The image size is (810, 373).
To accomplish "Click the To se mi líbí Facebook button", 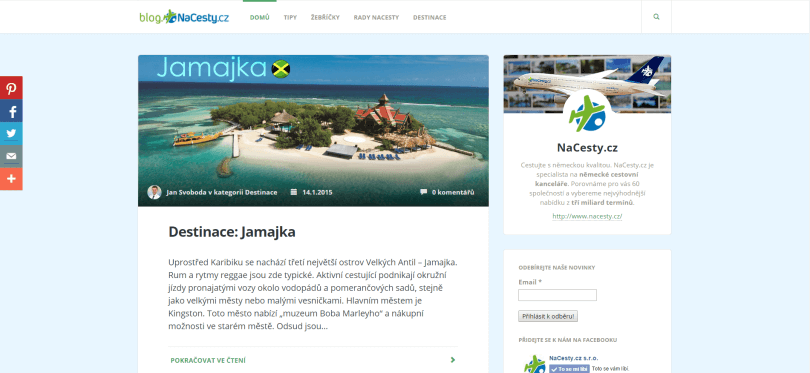I will tap(570, 369).
